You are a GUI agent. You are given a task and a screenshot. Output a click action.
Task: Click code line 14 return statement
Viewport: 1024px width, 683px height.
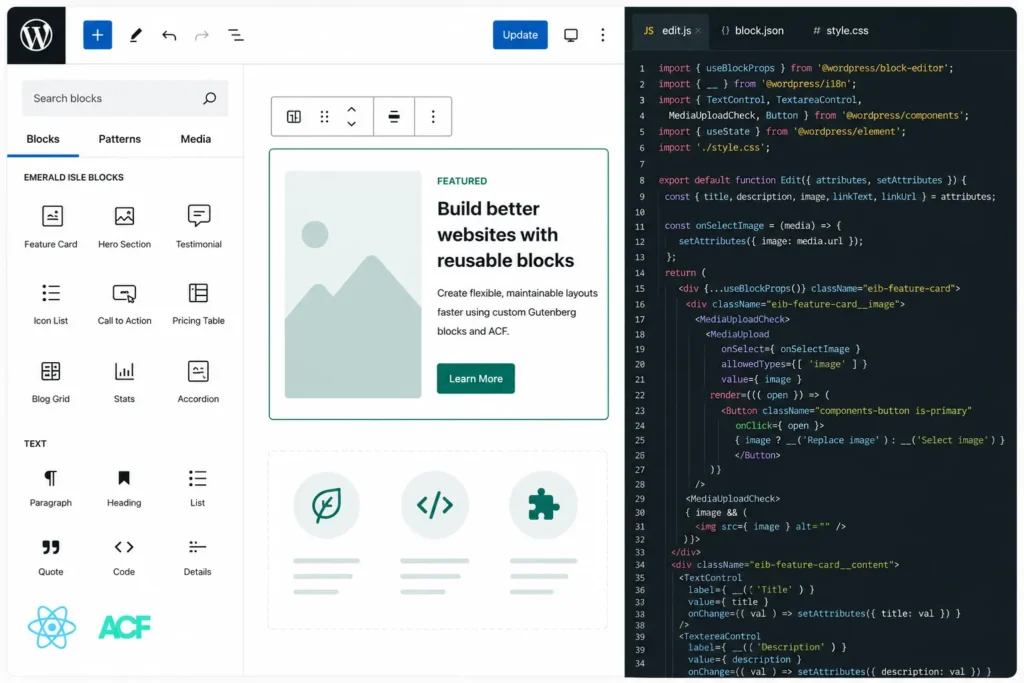click(x=685, y=273)
